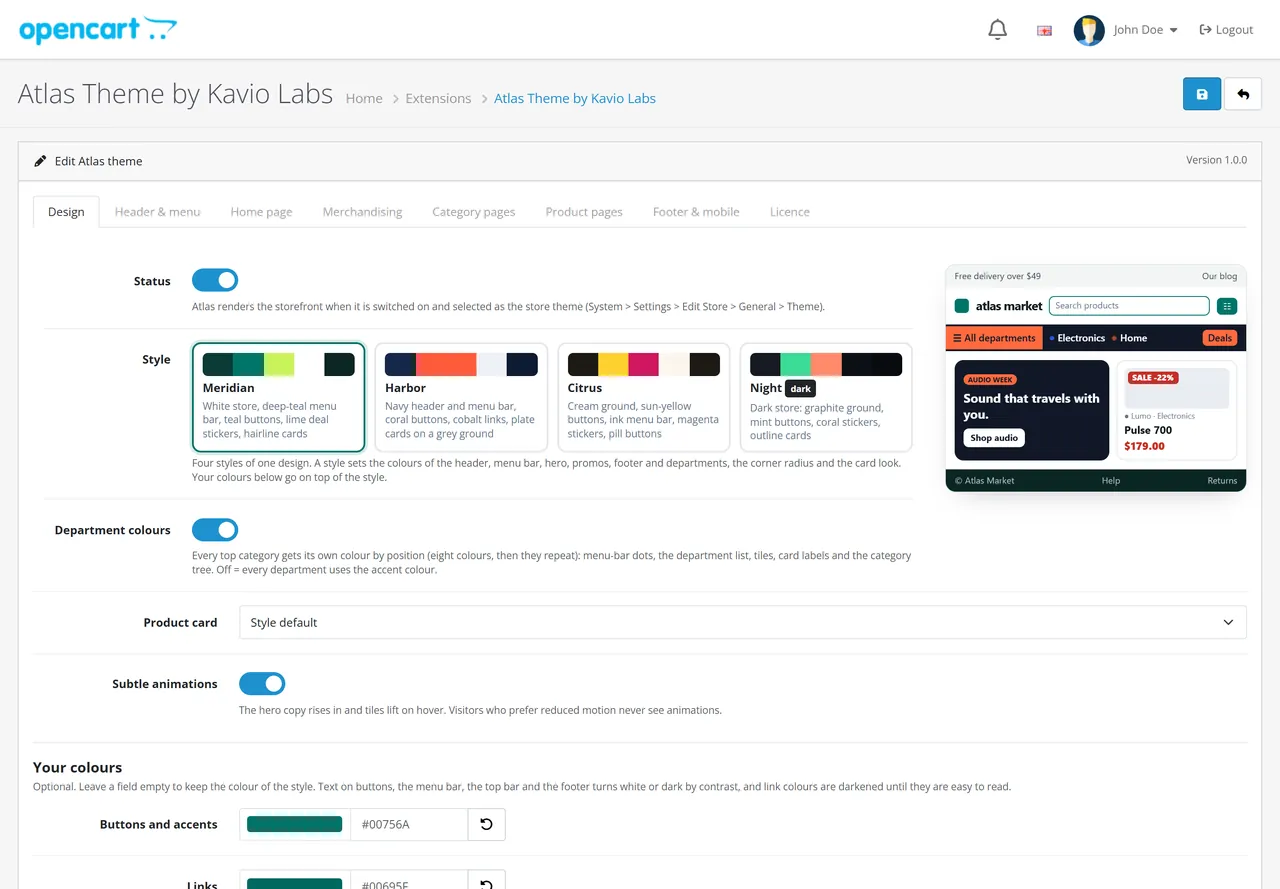The width and height of the screenshot is (1280, 889).
Task: Reset the Buttons and accents colour
Action: [486, 824]
